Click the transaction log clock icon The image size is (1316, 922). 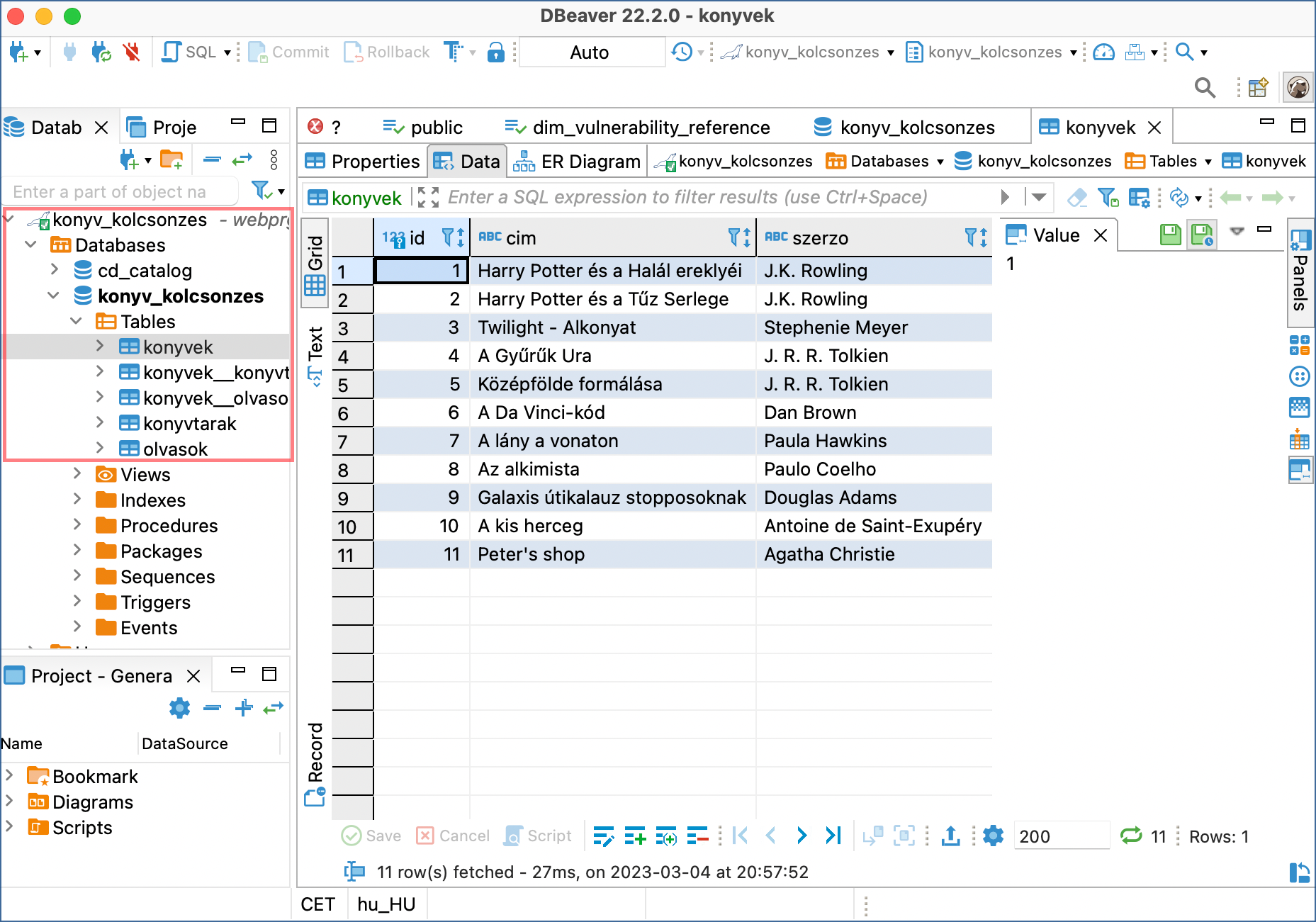[682, 52]
